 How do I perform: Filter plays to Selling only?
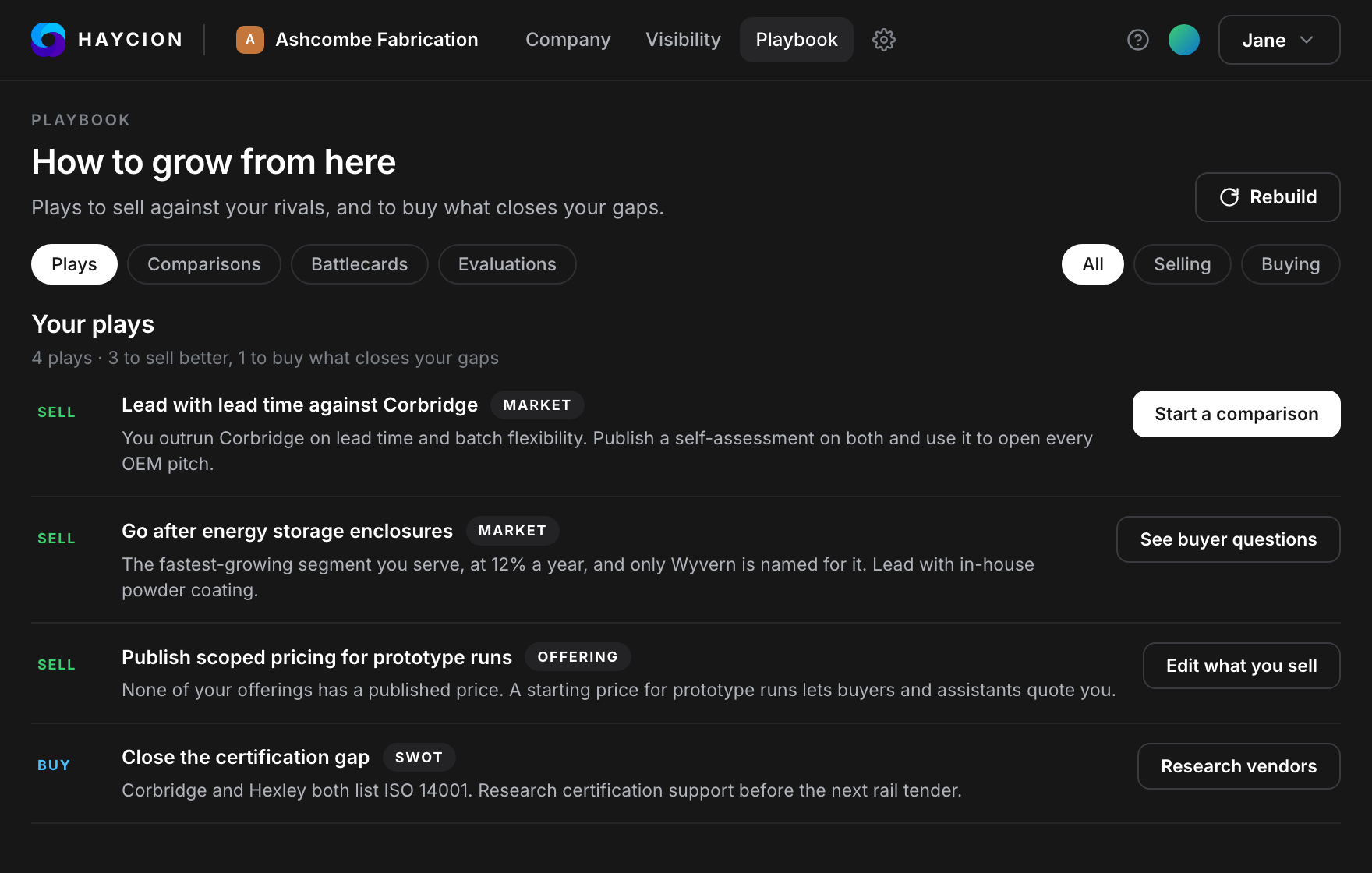pos(1182,264)
